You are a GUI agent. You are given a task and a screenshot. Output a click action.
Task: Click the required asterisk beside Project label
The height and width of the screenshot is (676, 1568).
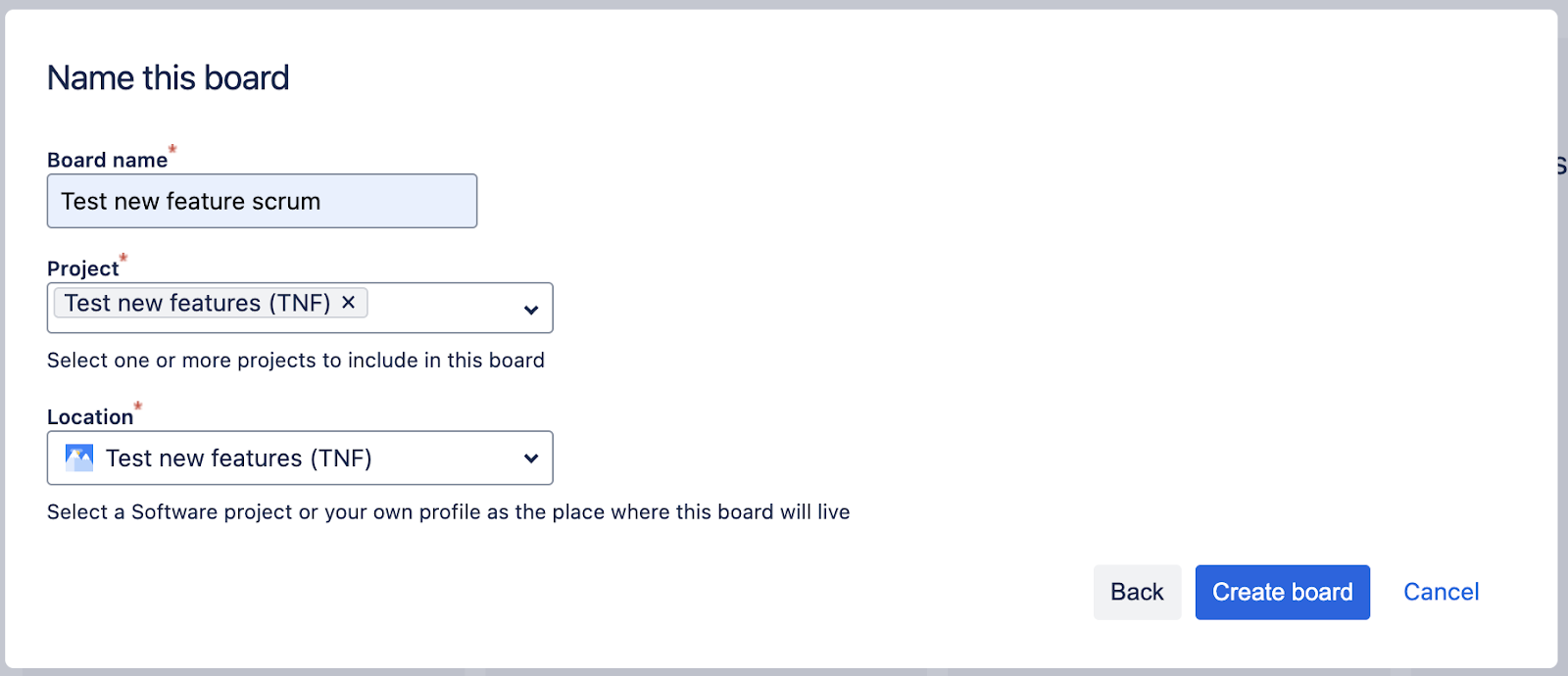[x=123, y=259]
